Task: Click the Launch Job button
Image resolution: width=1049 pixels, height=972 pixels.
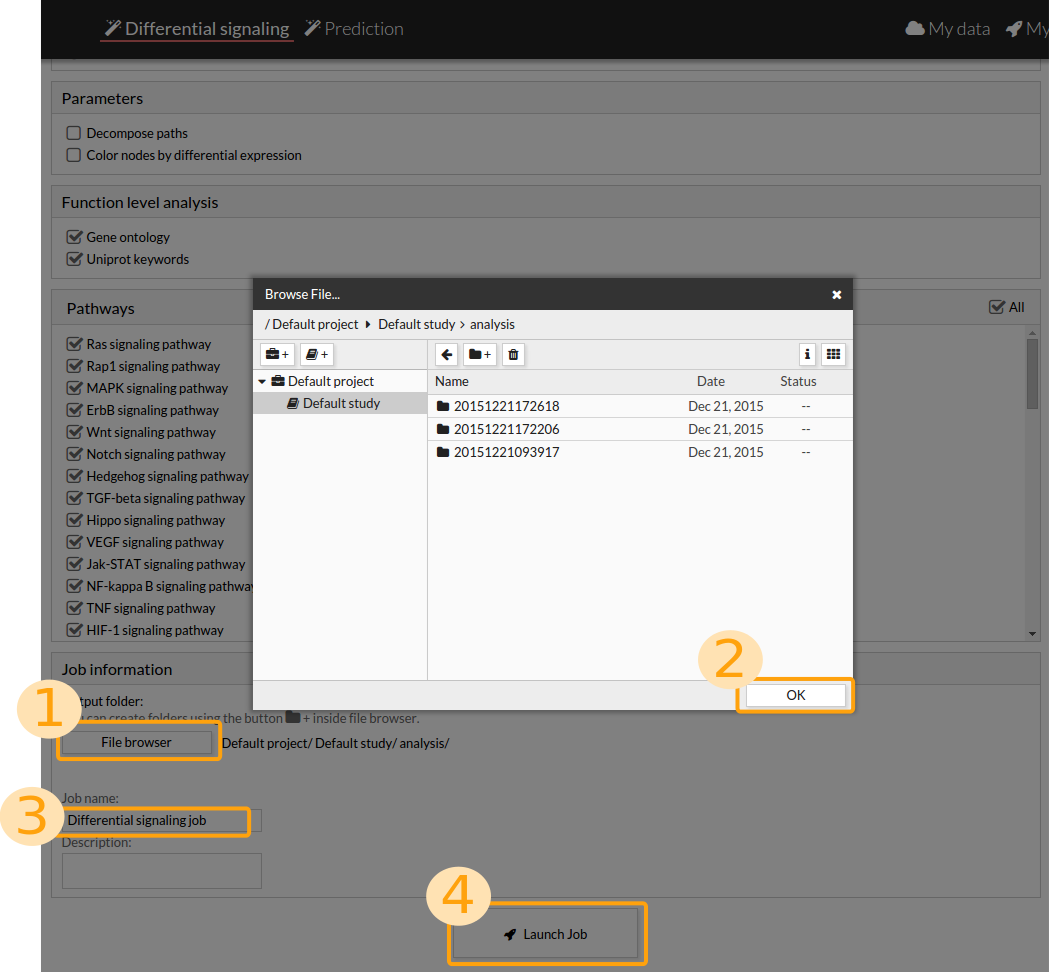Action: [x=545, y=934]
